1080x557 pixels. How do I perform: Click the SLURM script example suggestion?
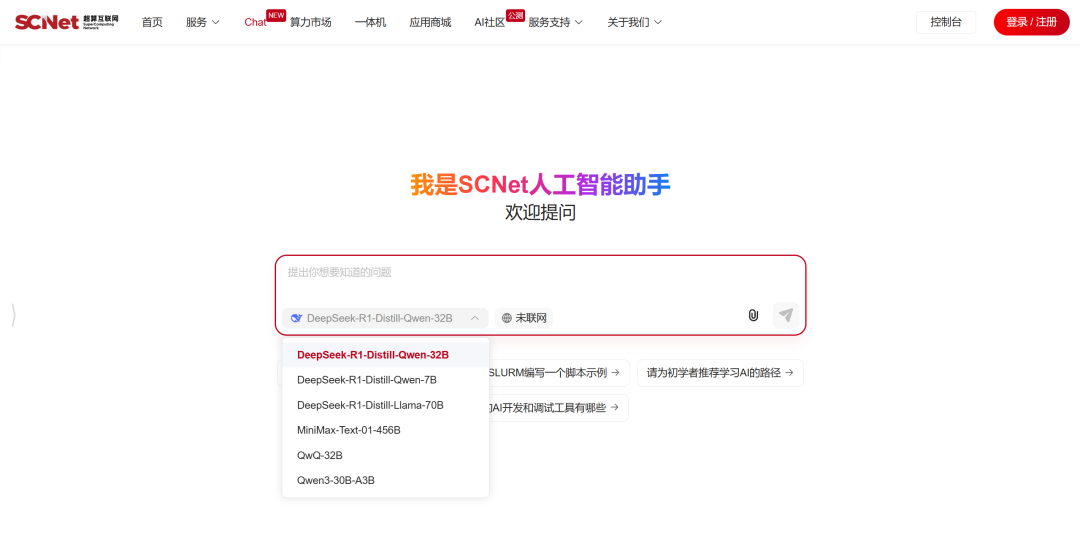point(559,372)
